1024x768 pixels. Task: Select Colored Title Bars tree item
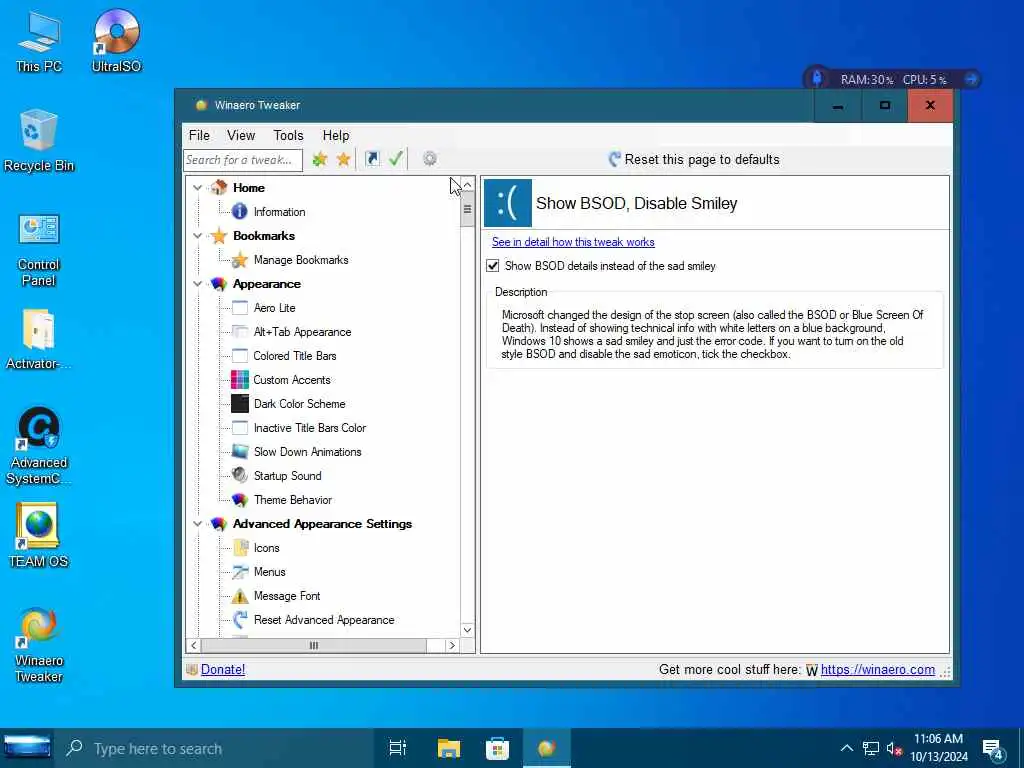pos(295,356)
